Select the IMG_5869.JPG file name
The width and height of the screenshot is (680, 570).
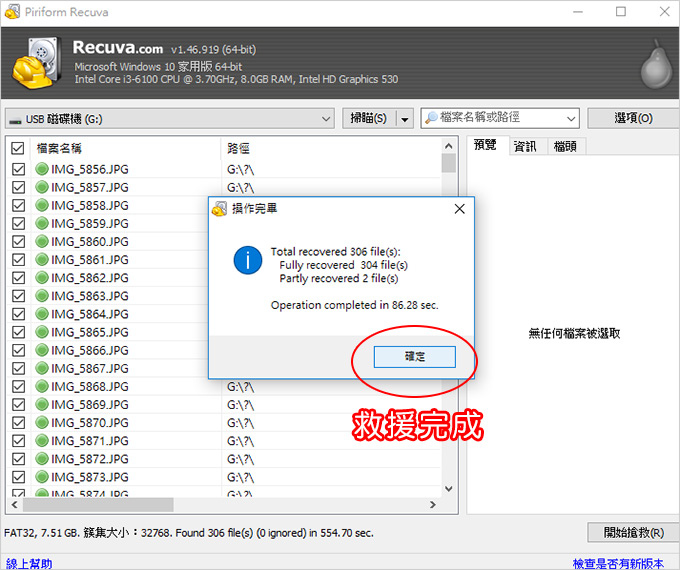click(x=90, y=404)
